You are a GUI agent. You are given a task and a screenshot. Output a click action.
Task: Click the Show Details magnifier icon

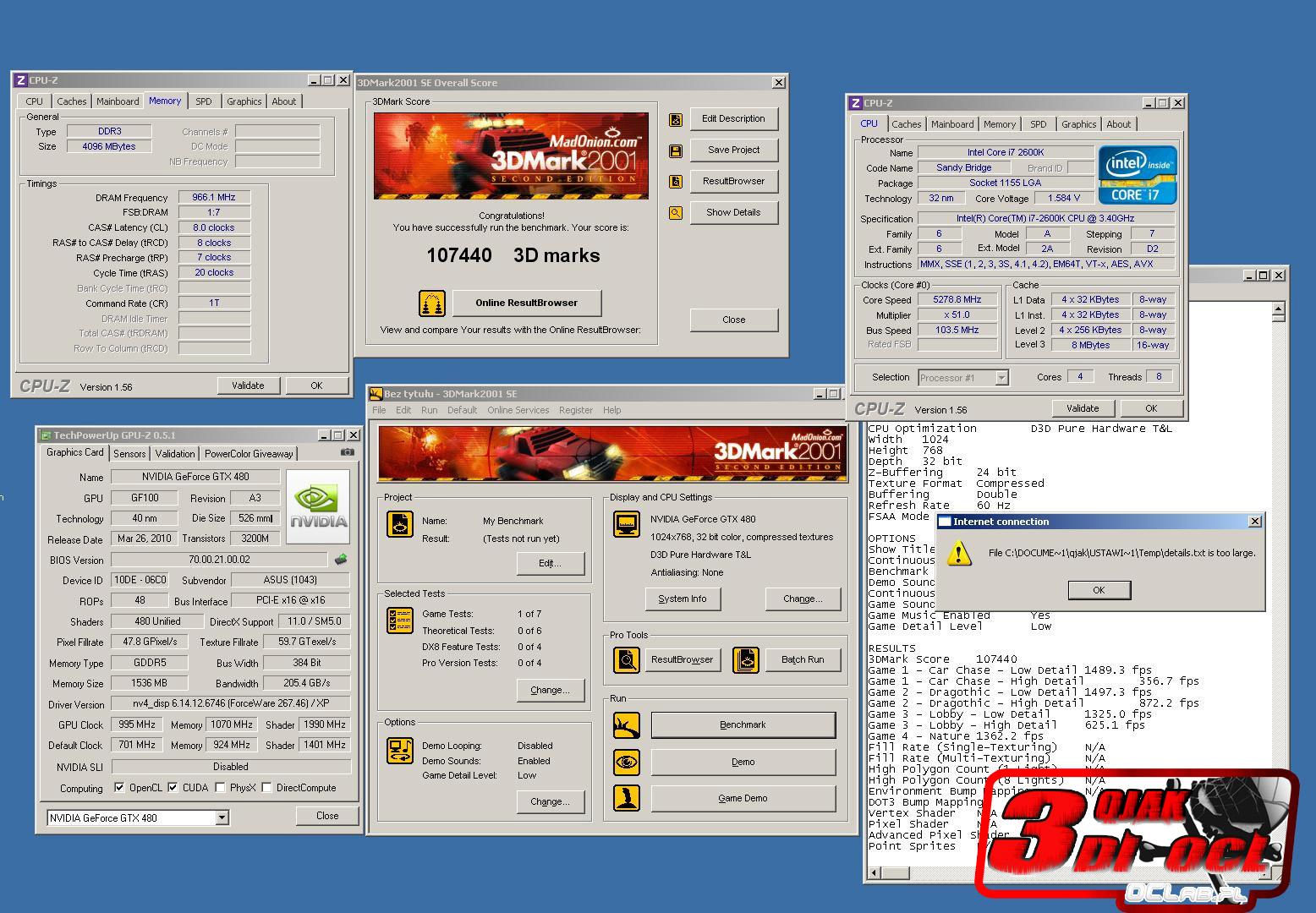coord(676,213)
